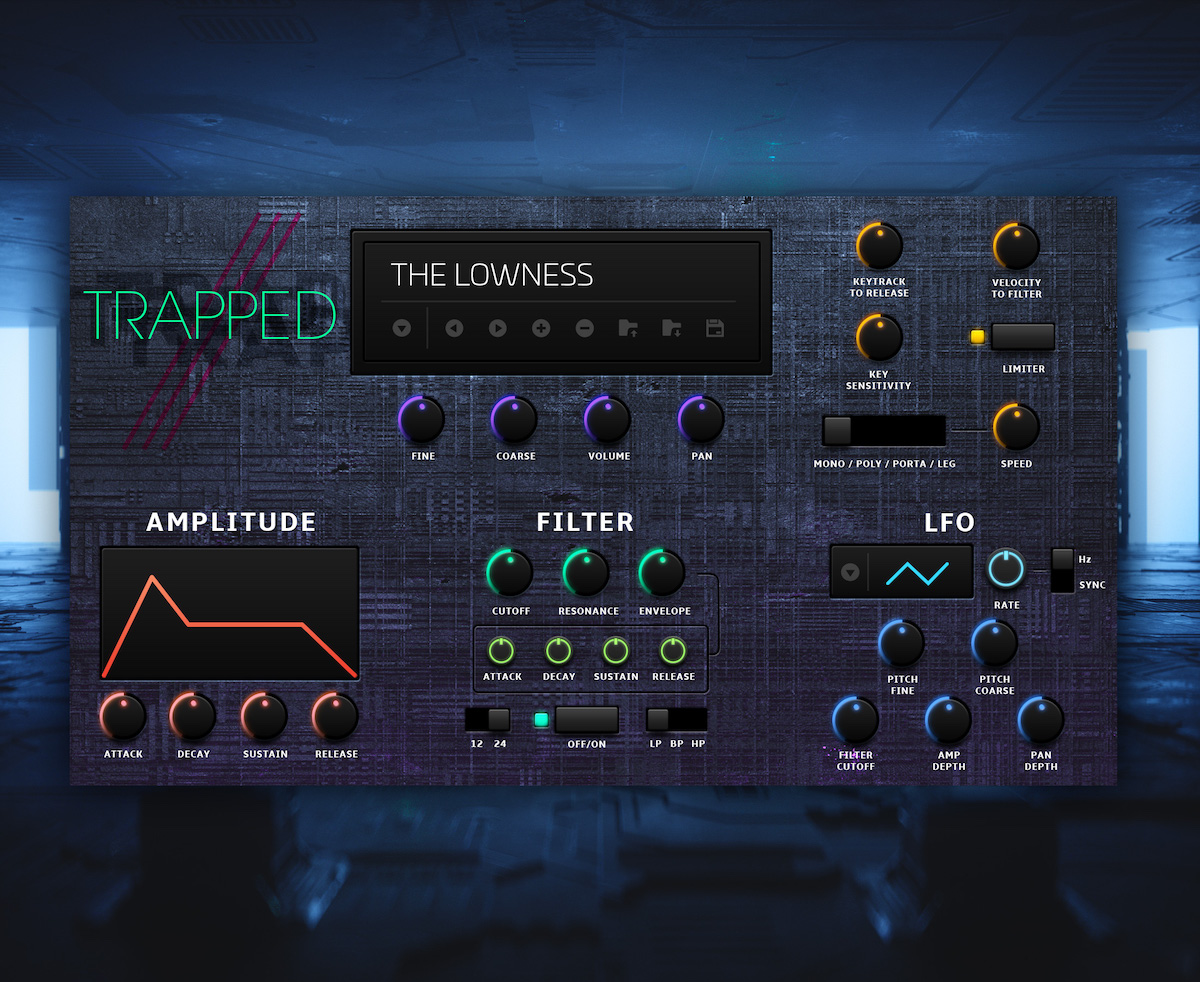
Task: Click the plus preset icon
Action: point(541,328)
